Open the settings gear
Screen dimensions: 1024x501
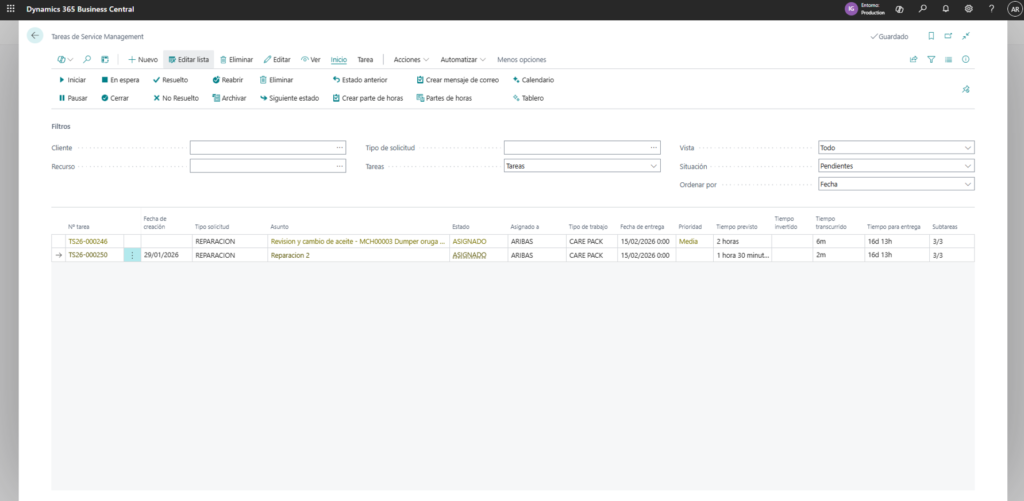tap(968, 8)
